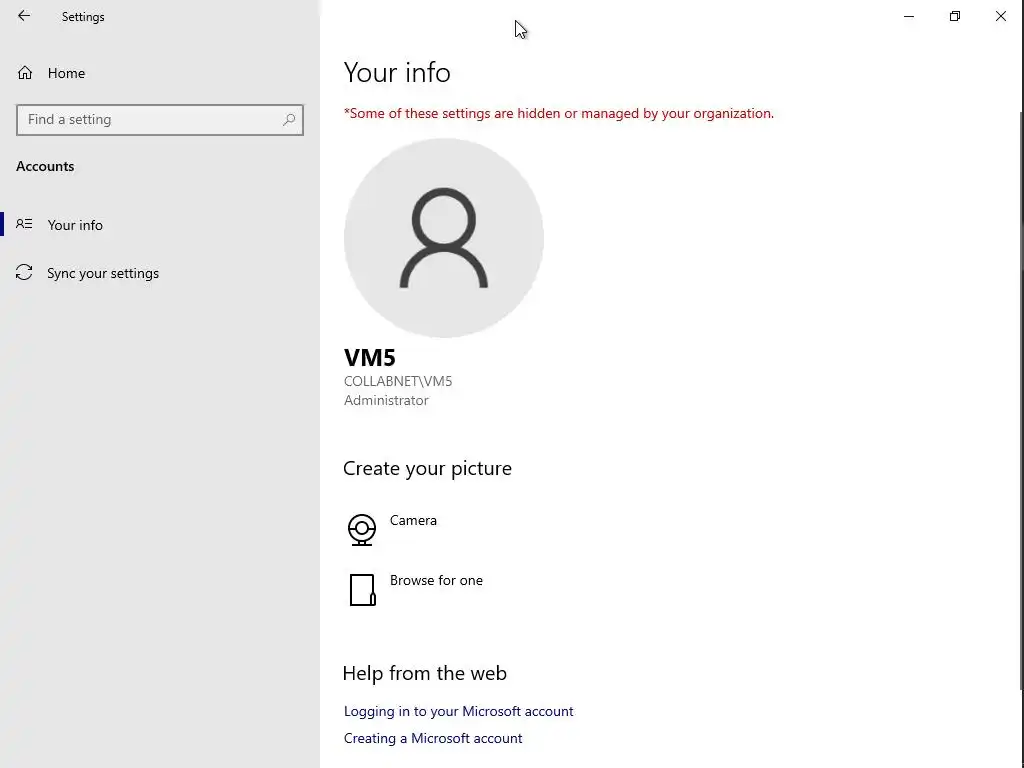
Task: Click the vertical scrollbar on the right
Action: [x=1021, y=400]
